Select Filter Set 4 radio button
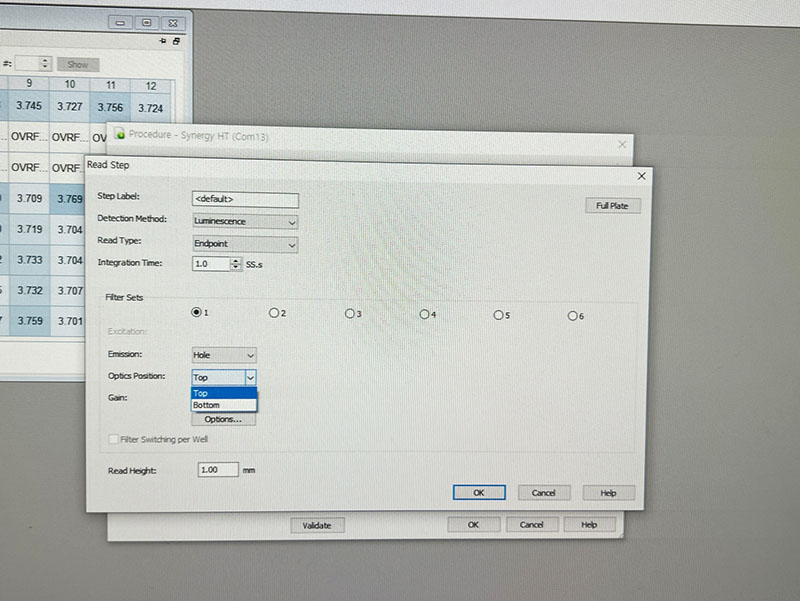 pyautogui.click(x=424, y=314)
